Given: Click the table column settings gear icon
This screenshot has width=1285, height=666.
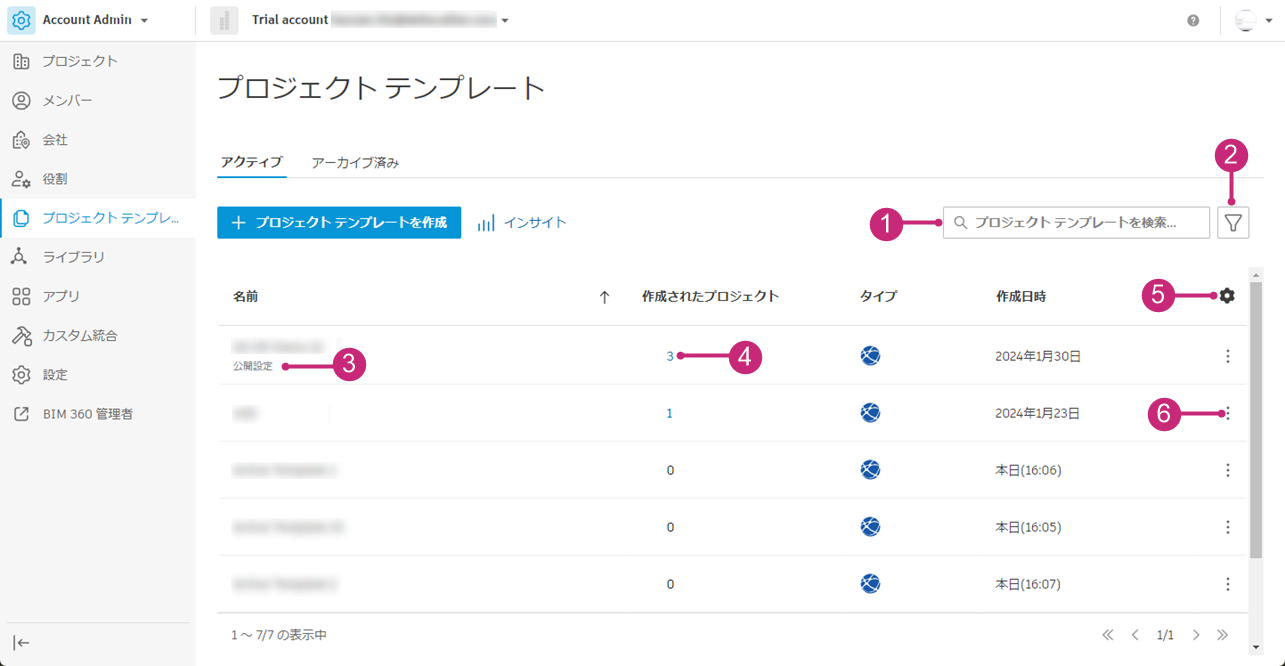Looking at the screenshot, I should [1227, 296].
